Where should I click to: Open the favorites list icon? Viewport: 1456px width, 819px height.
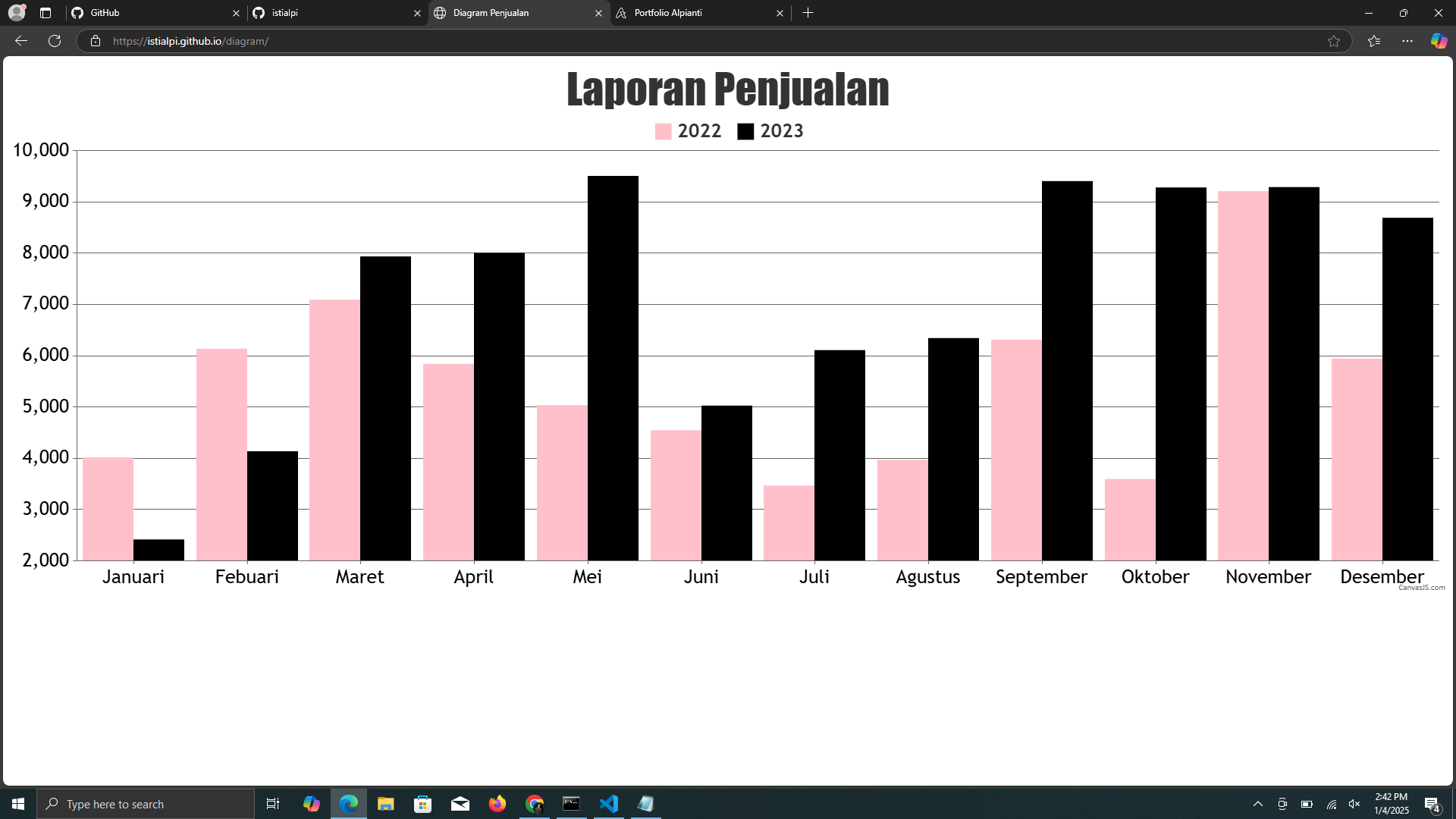(1374, 41)
